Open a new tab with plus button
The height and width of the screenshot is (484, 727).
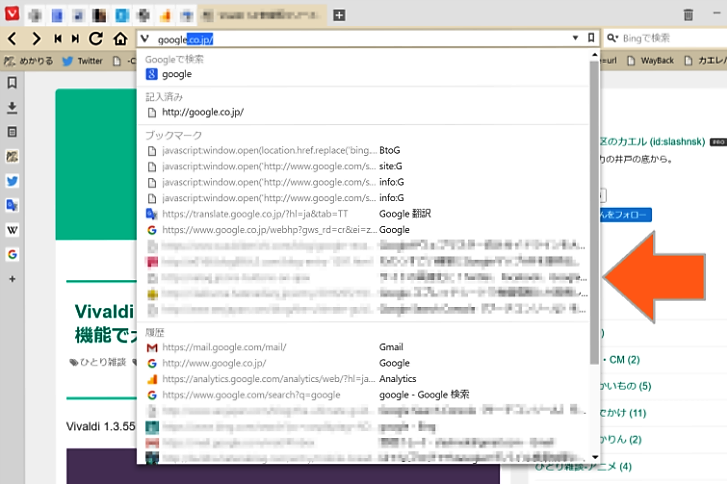339,15
